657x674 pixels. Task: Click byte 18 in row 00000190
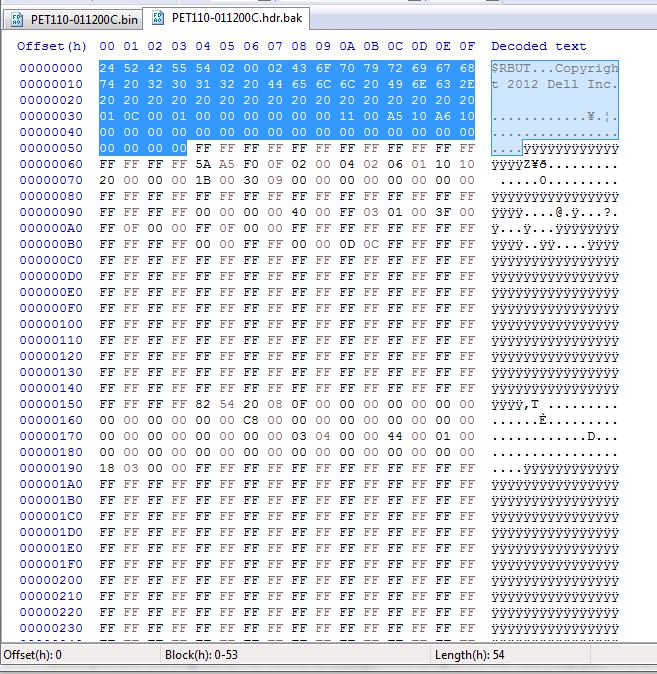click(x=107, y=468)
